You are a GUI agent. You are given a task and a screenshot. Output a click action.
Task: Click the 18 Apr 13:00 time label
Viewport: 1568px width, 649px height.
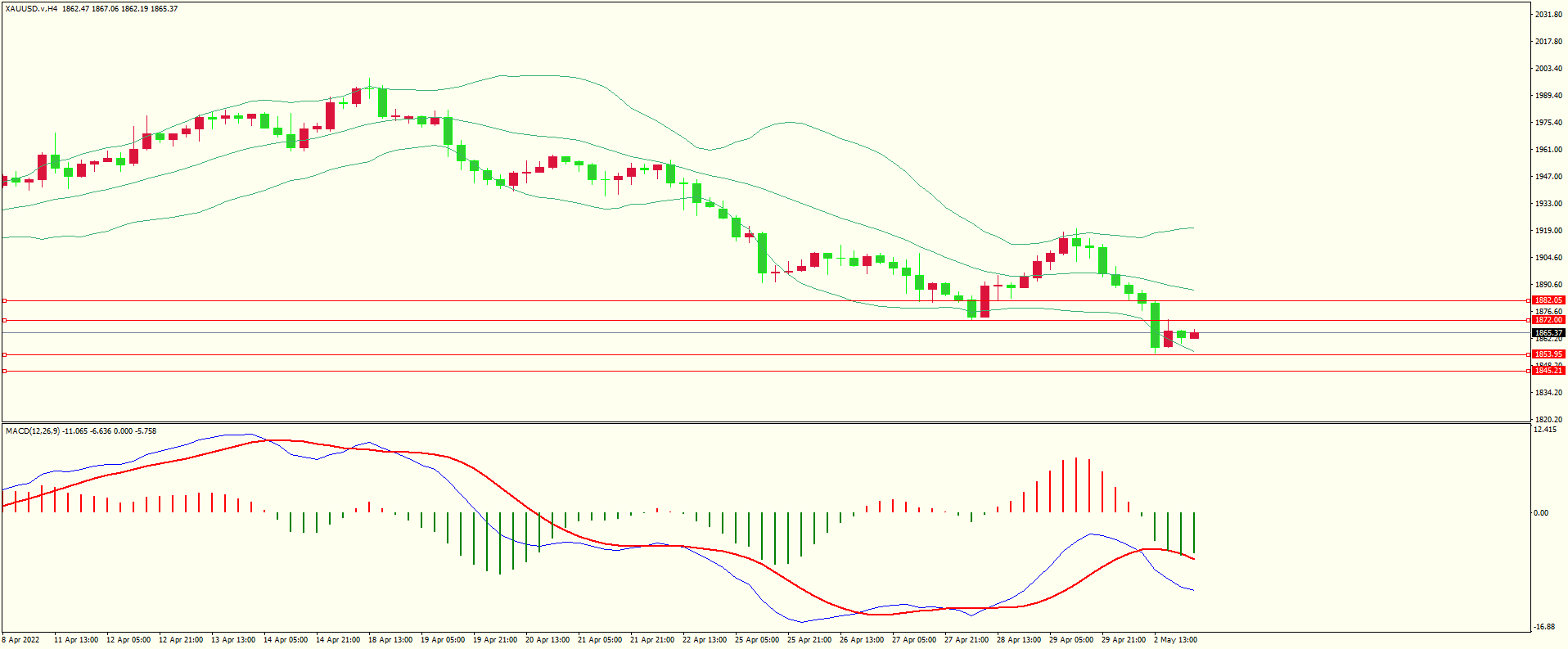tap(390, 640)
